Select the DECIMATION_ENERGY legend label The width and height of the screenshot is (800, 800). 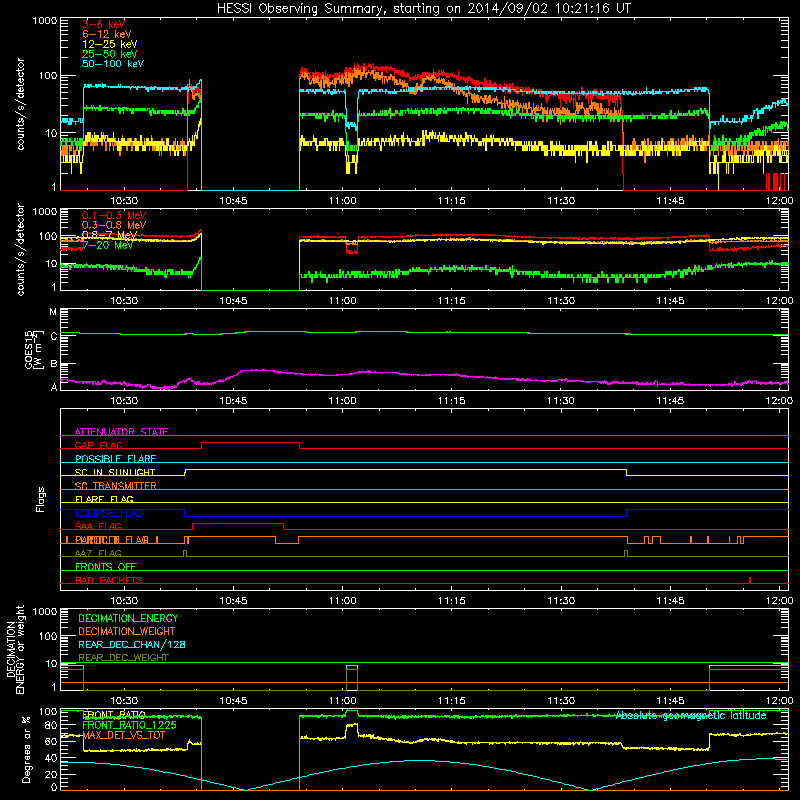(x=128, y=618)
